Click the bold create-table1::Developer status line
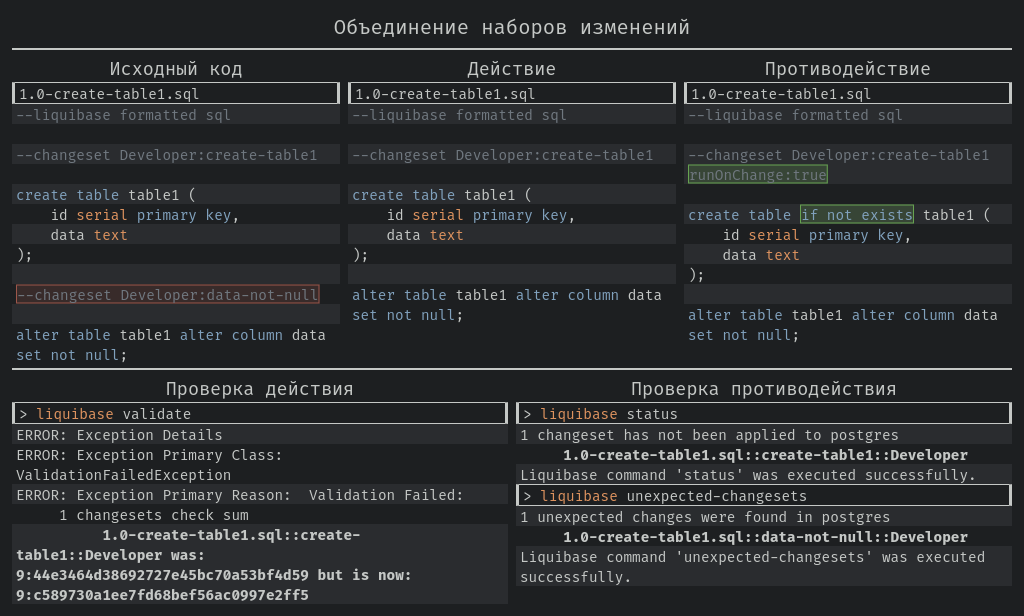 tap(765, 455)
